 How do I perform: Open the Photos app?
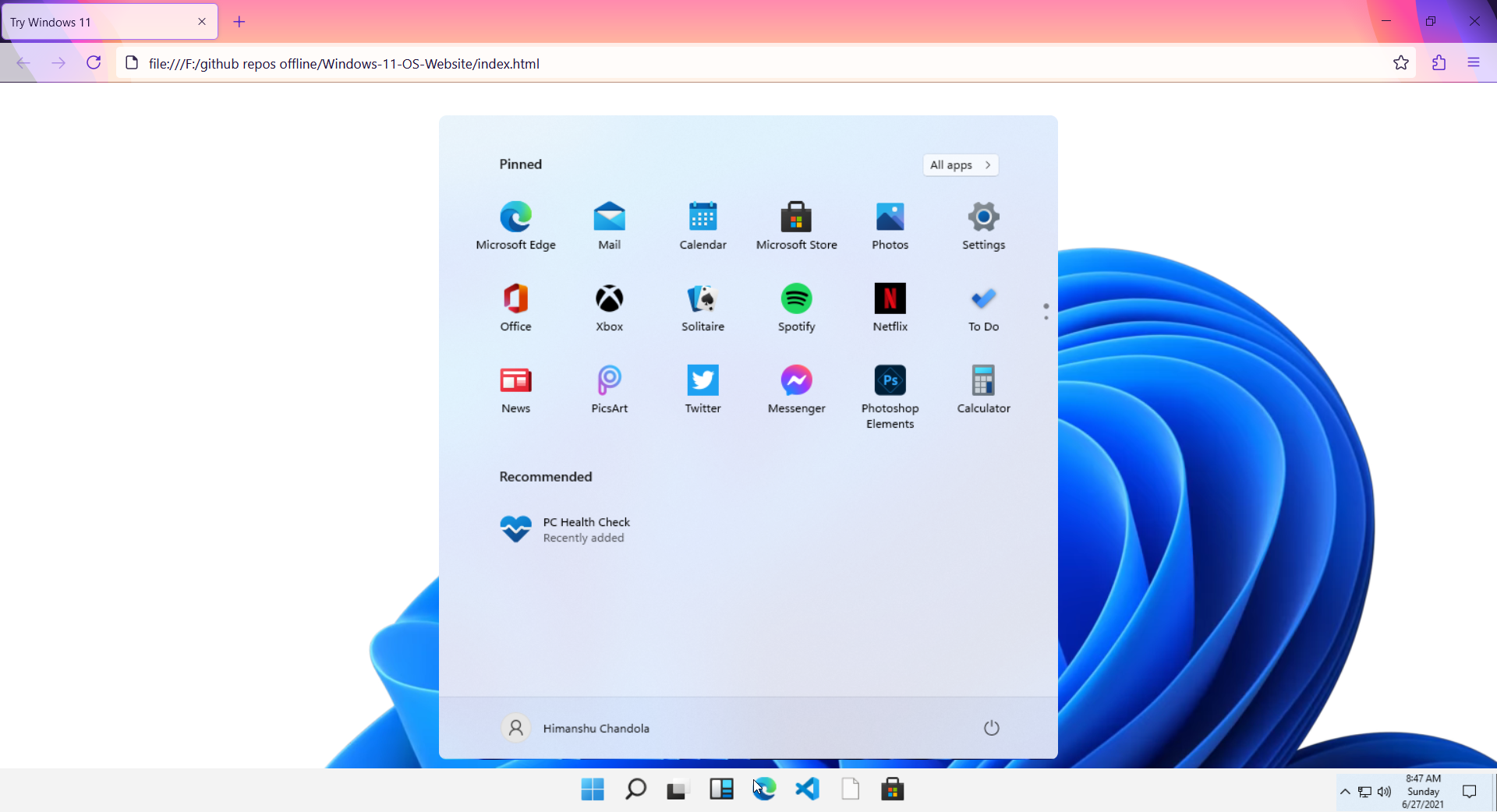(x=890, y=225)
